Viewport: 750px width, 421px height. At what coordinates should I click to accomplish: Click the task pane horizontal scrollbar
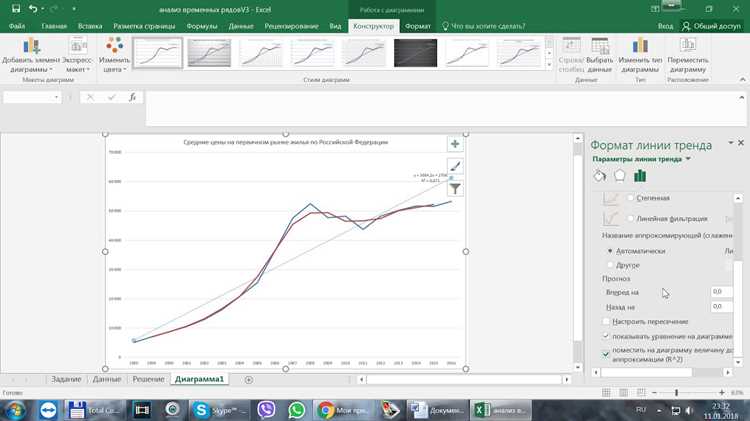[x=662, y=372]
